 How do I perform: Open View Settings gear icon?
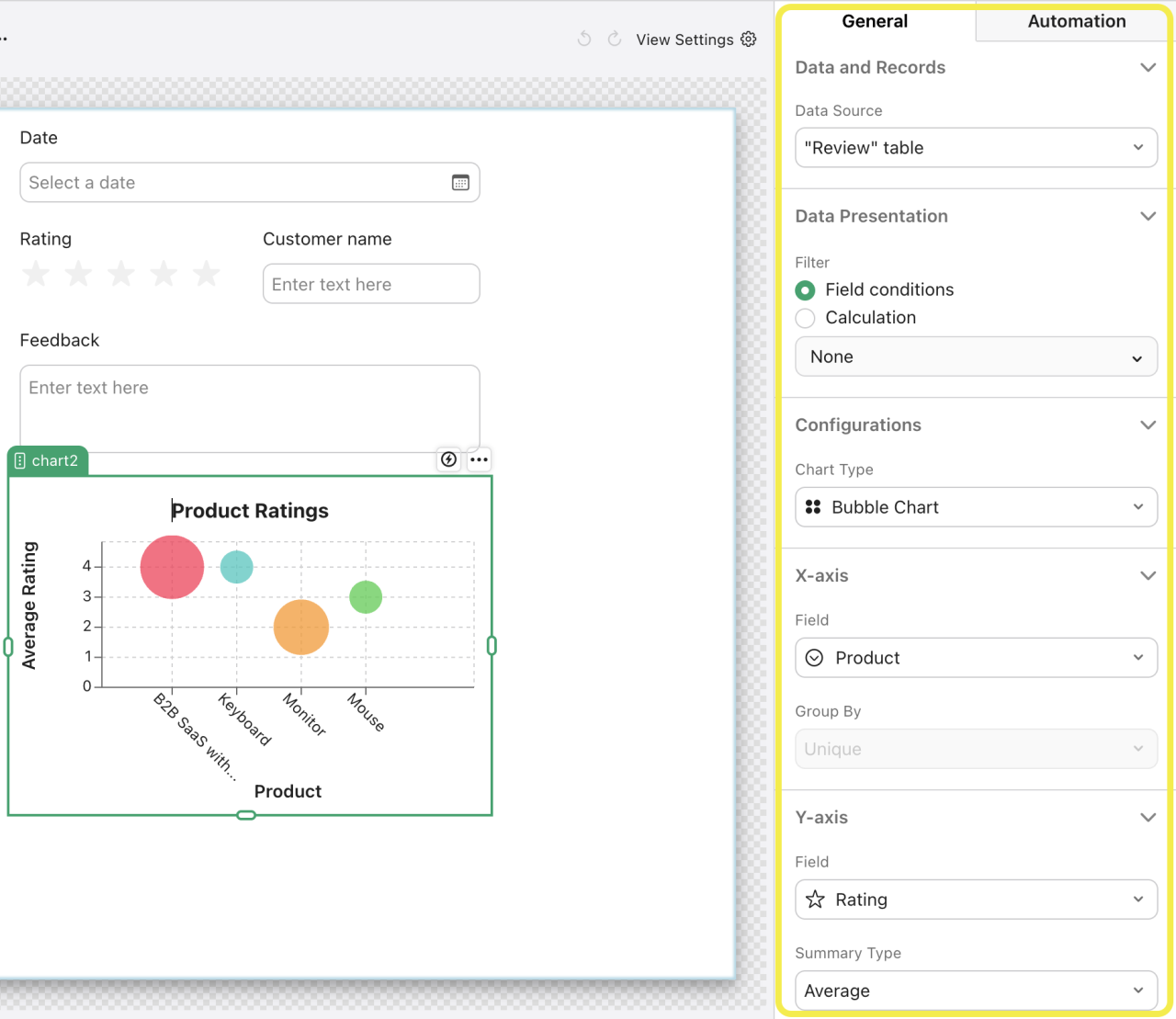coord(749,39)
